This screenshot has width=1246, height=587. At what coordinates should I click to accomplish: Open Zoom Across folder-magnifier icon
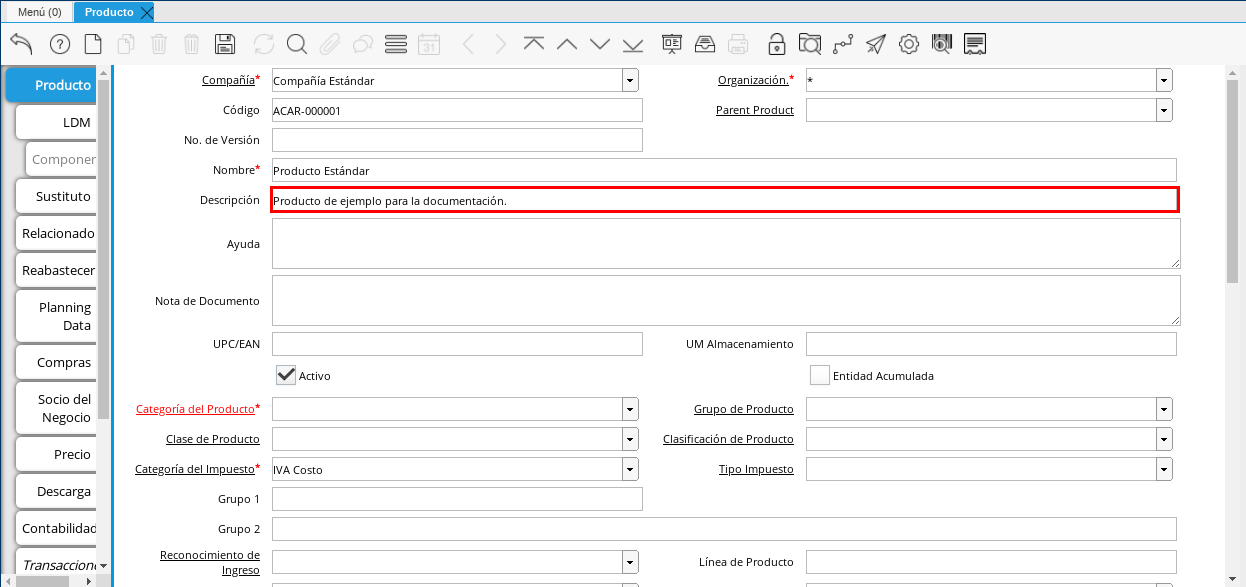pyautogui.click(x=810, y=44)
